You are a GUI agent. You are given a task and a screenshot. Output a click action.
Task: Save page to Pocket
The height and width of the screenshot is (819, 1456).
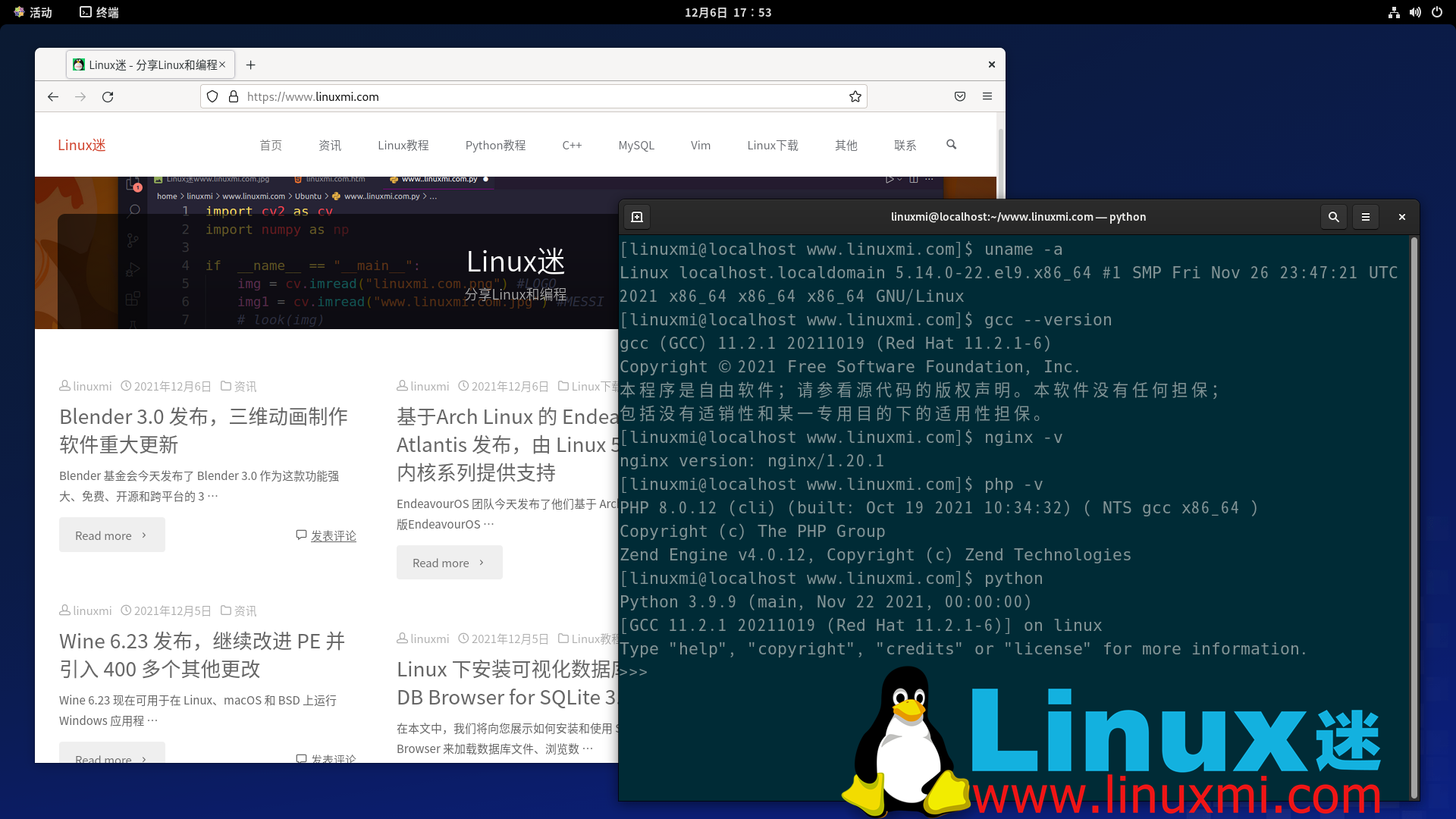[960, 97]
